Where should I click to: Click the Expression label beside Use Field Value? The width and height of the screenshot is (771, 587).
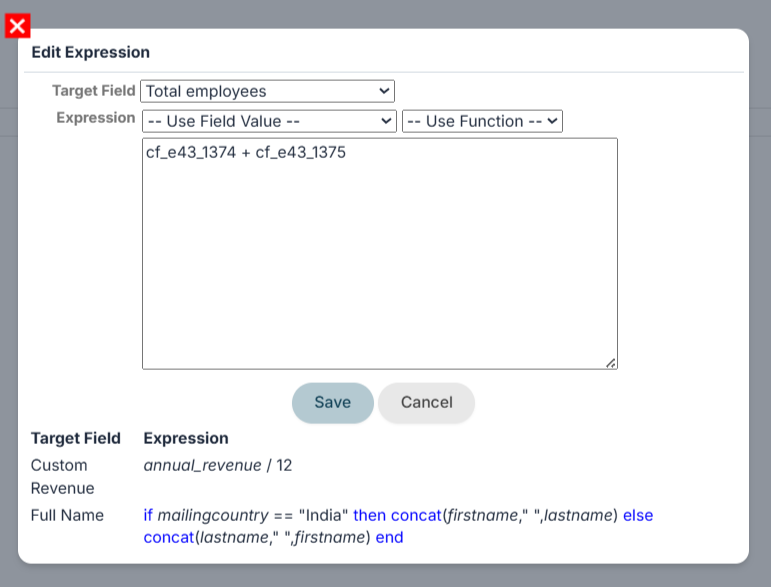pyautogui.click(x=95, y=118)
